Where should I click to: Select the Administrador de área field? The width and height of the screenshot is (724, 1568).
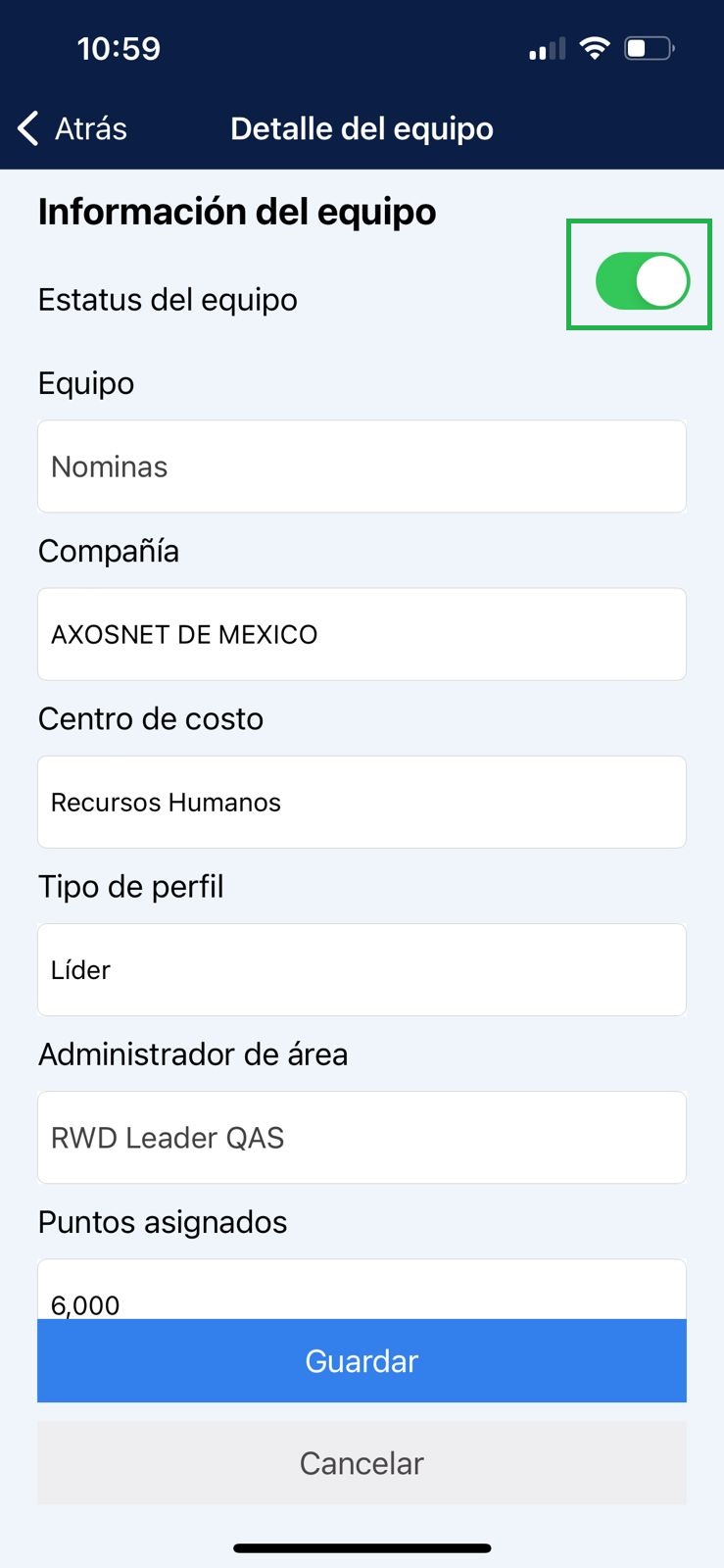362,1137
